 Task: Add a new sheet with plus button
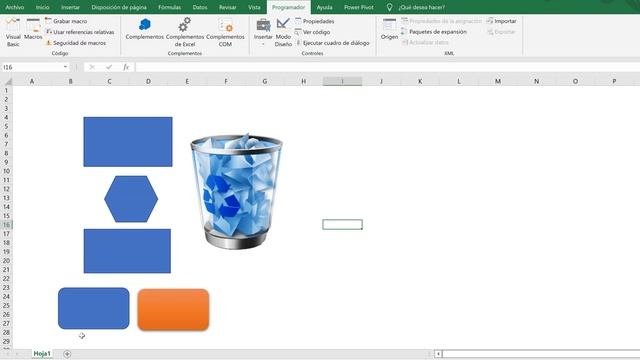point(67,354)
